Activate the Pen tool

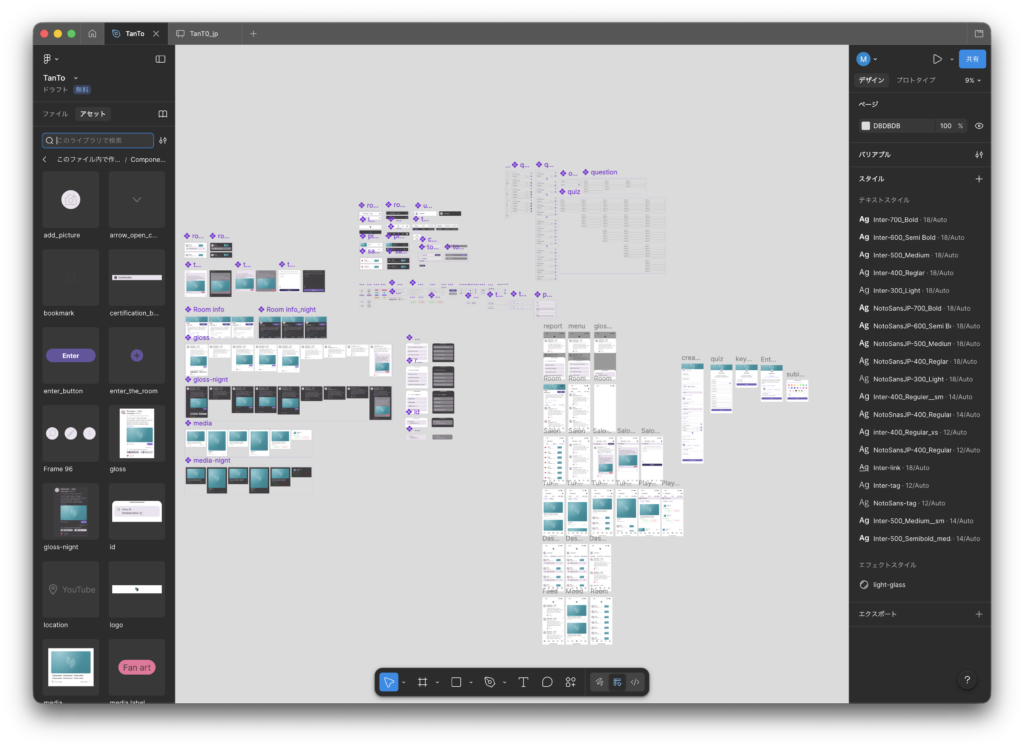489,682
